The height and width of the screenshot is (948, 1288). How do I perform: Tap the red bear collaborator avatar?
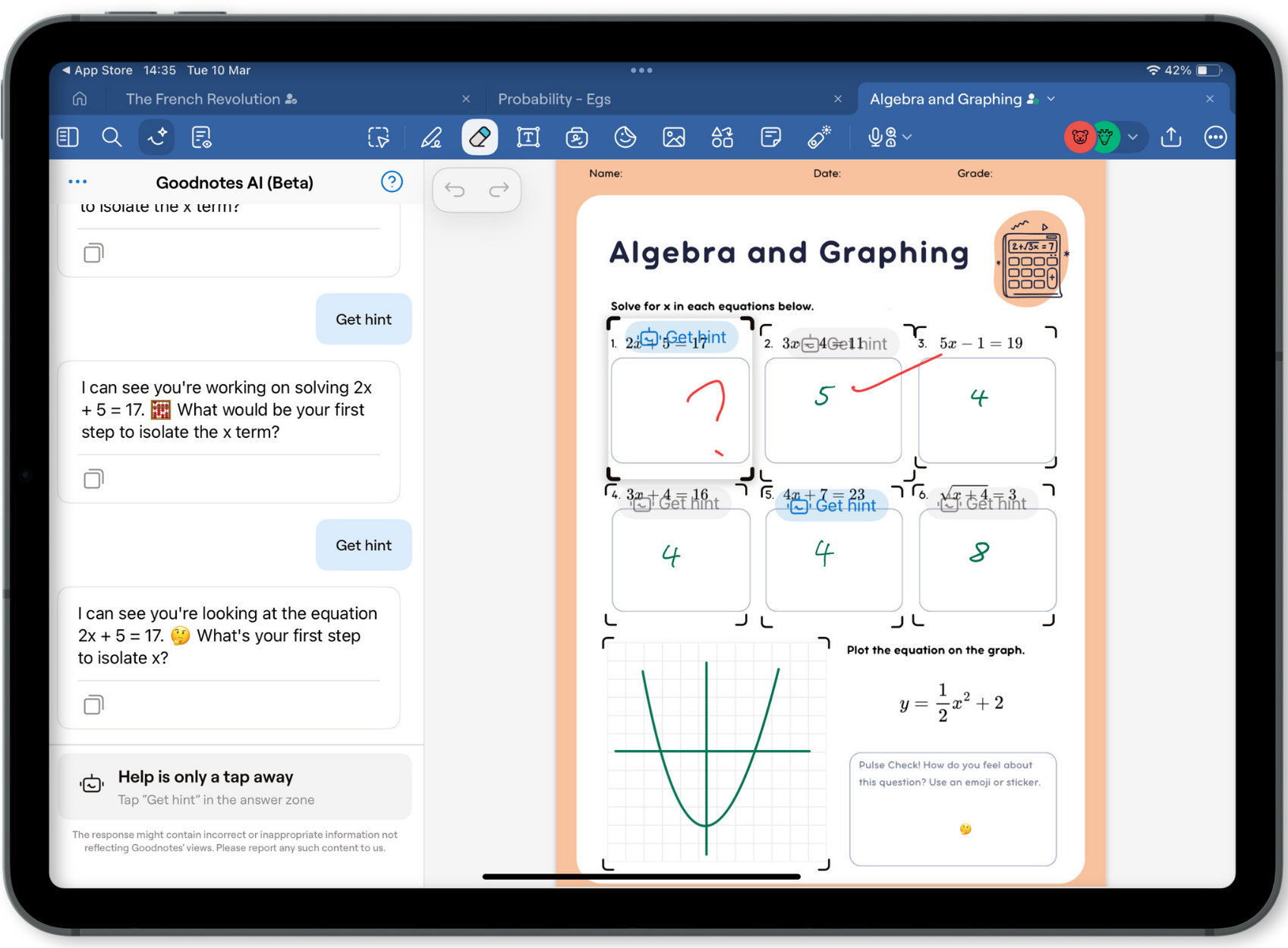click(1079, 137)
